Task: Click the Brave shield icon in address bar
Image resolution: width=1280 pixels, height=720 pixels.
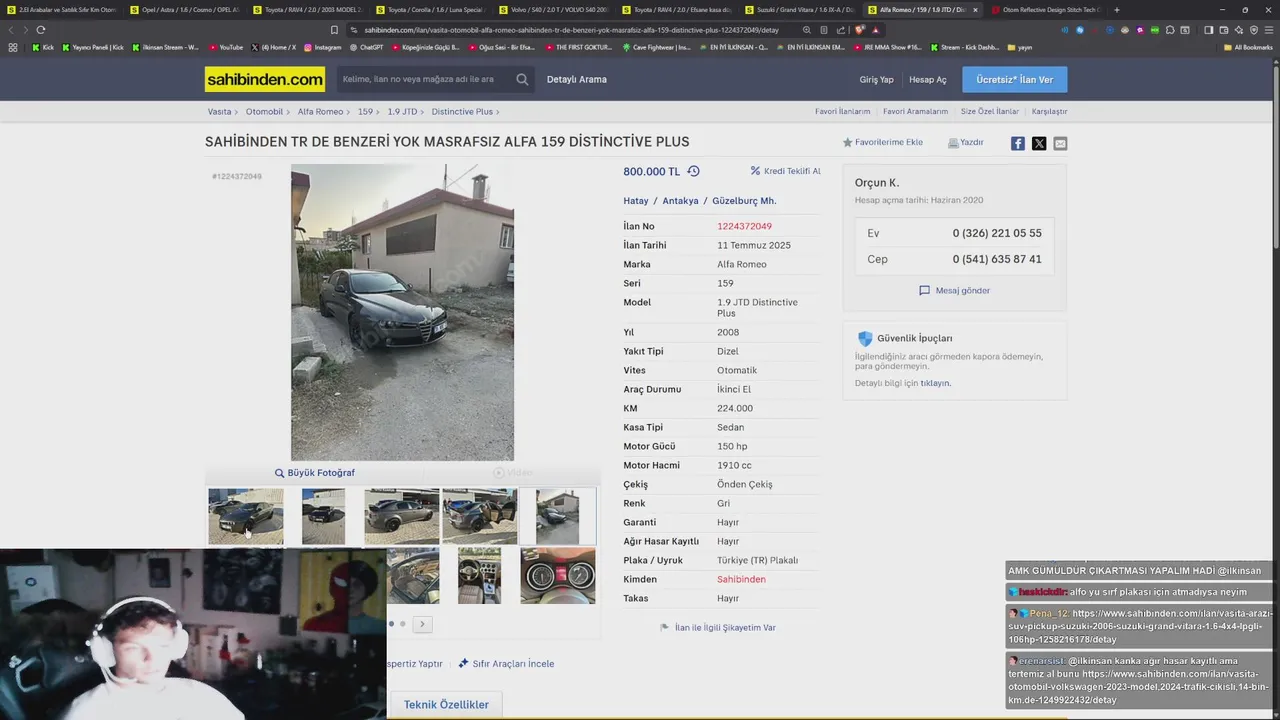Action: click(x=859, y=30)
